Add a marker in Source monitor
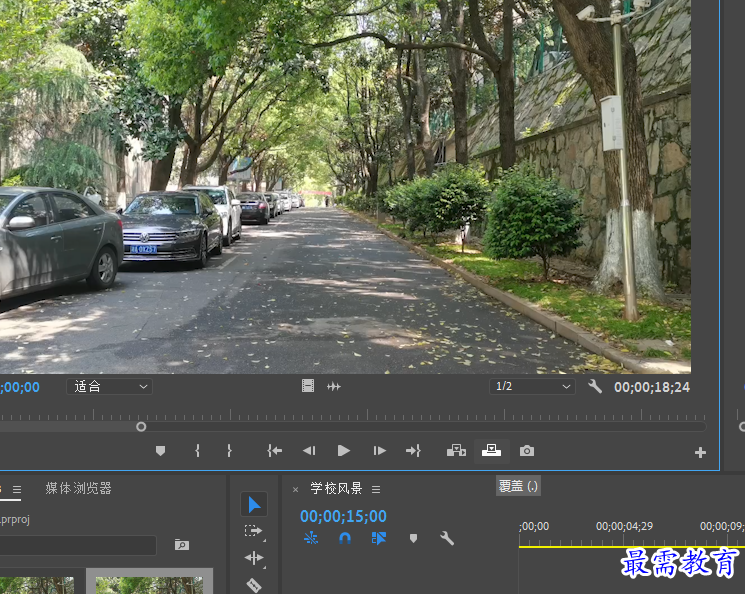This screenshot has width=745, height=594. pos(161,450)
